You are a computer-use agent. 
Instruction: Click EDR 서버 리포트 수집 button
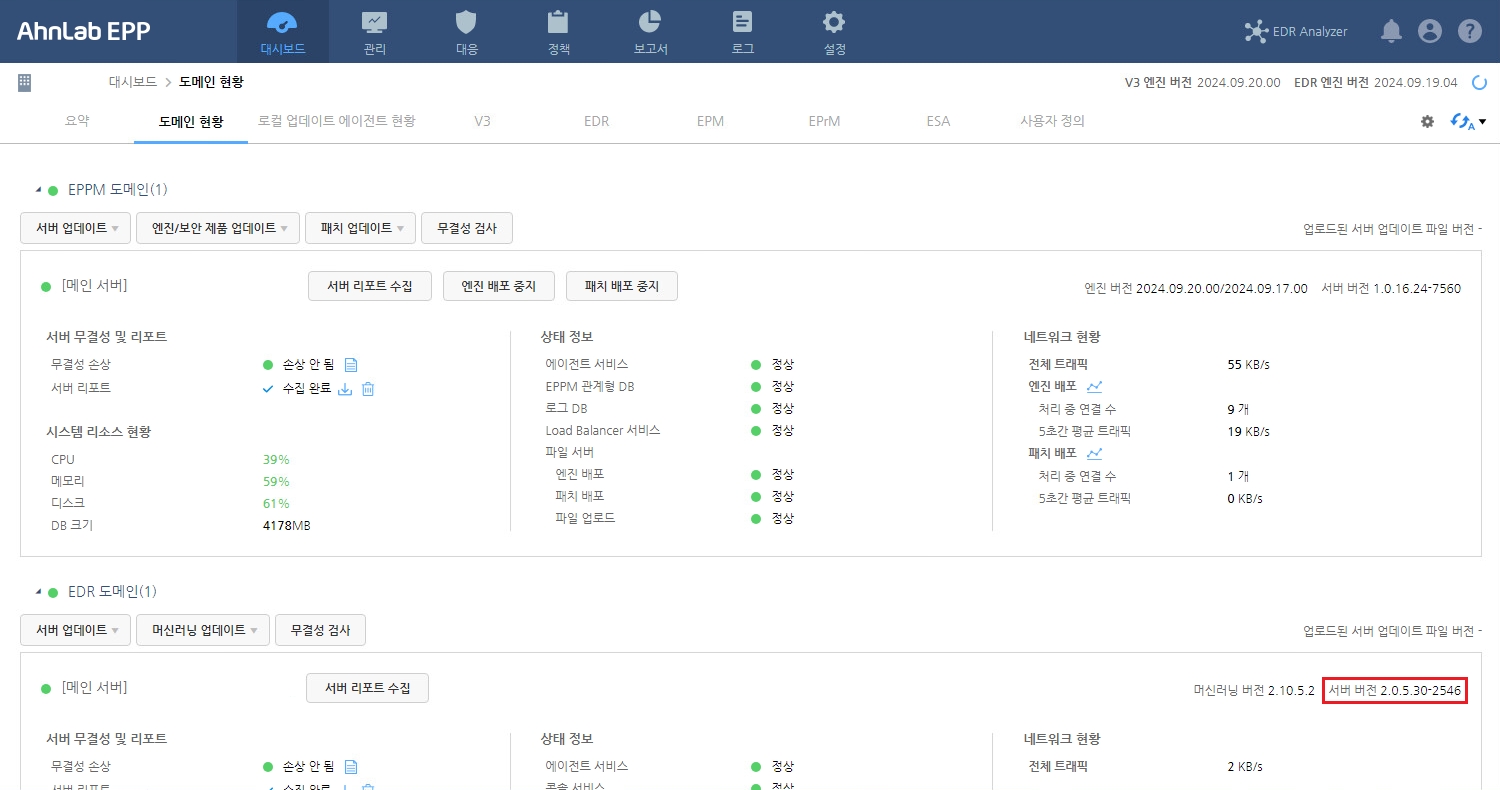367,688
